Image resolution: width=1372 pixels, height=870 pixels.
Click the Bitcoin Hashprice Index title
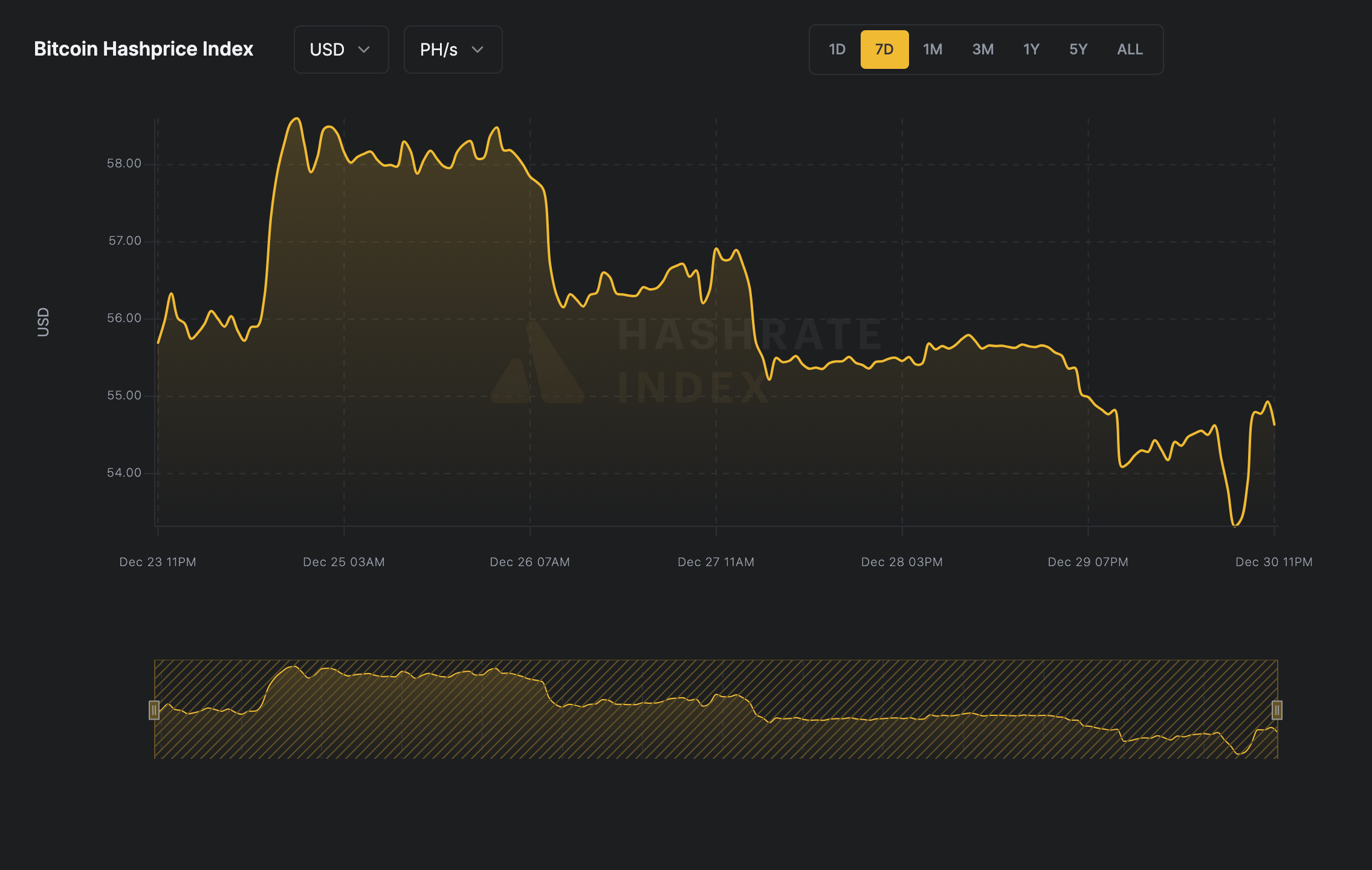pos(143,49)
